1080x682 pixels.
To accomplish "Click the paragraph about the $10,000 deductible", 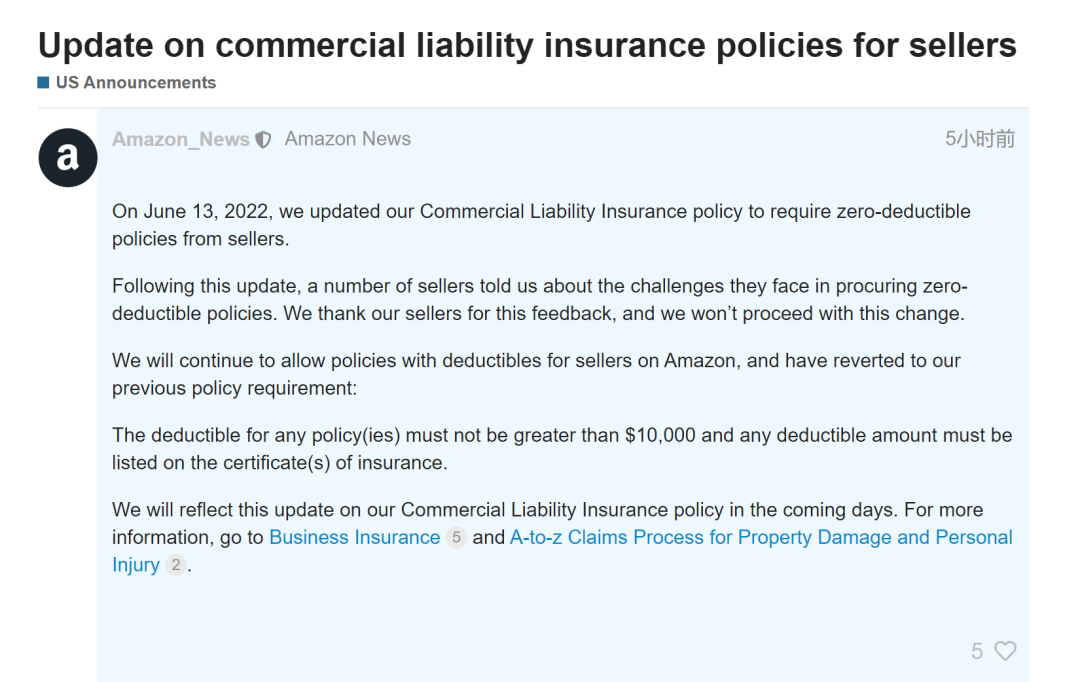I will (x=562, y=448).
